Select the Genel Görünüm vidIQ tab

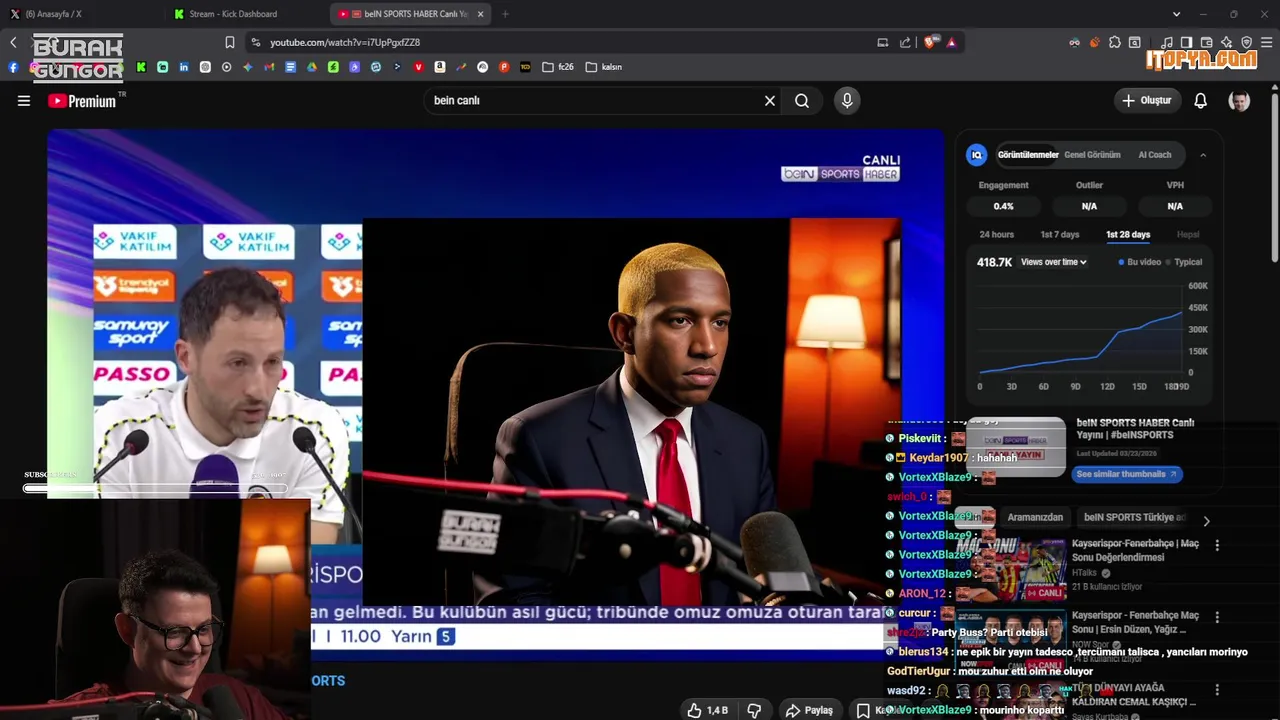(x=1092, y=155)
